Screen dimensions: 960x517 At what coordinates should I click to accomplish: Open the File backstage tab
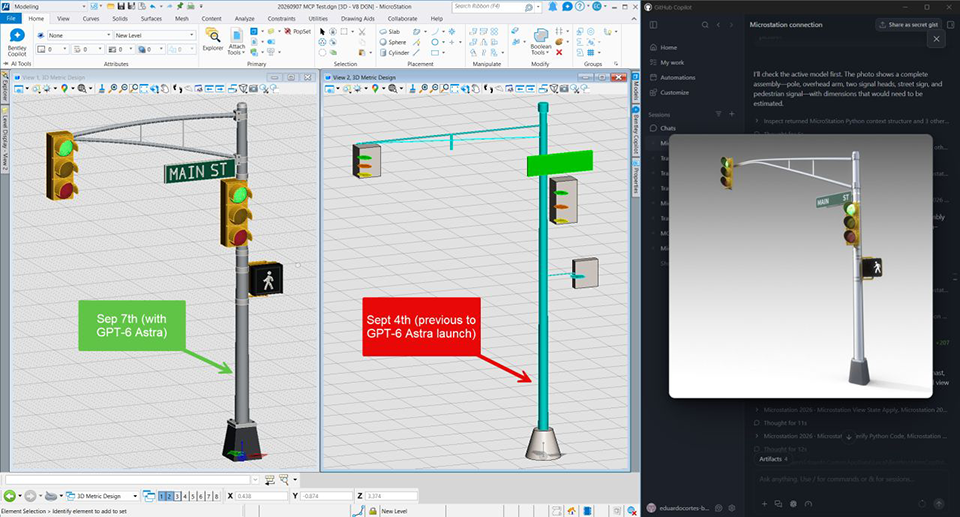click(x=11, y=18)
